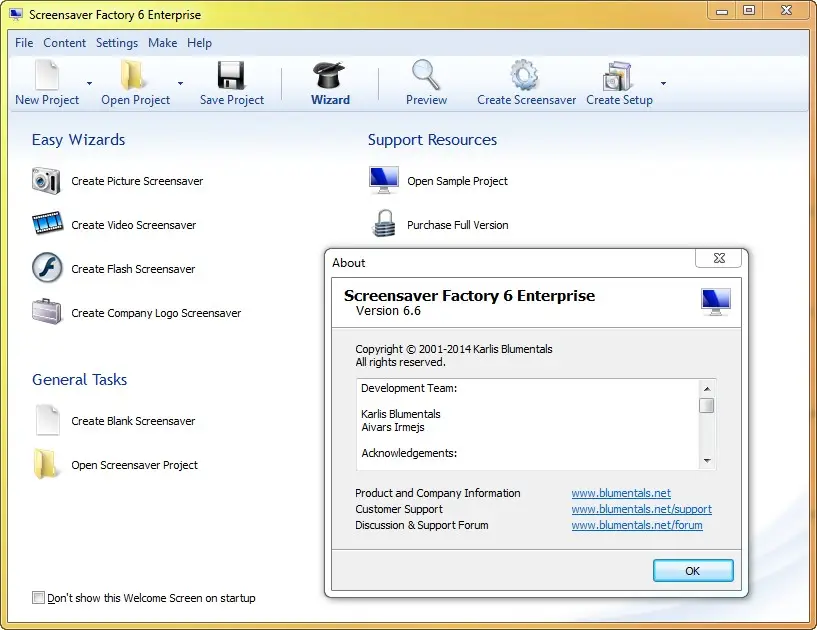Click padlock icon for Purchase Full Version
817x630 pixels.
(x=385, y=224)
